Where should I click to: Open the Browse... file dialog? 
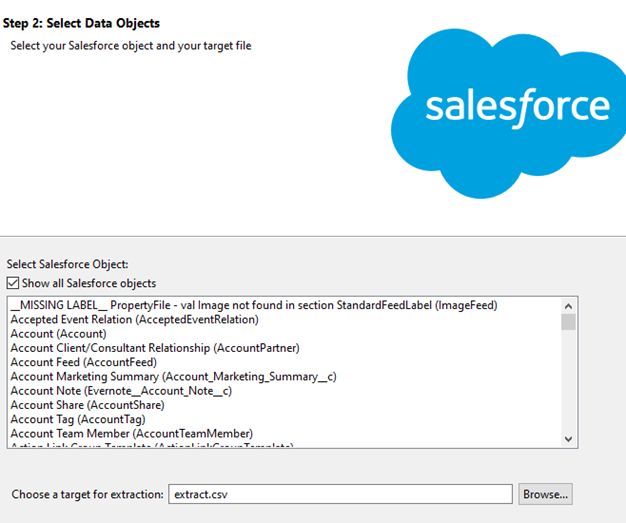(545, 494)
